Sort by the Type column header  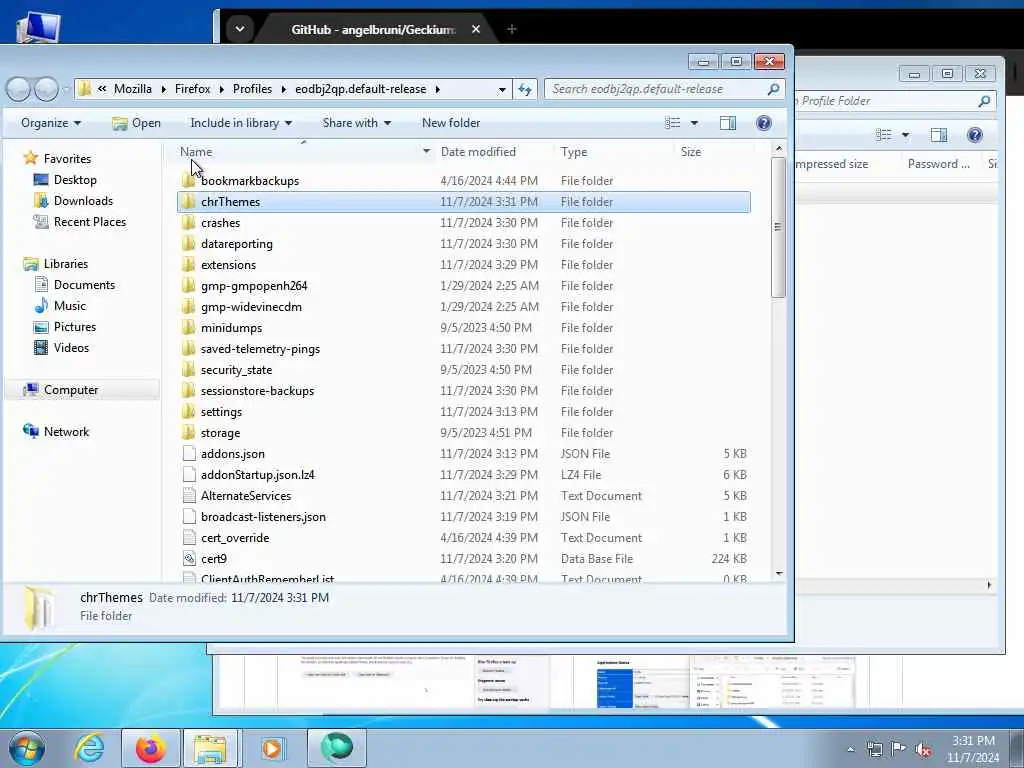pos(573,152)
